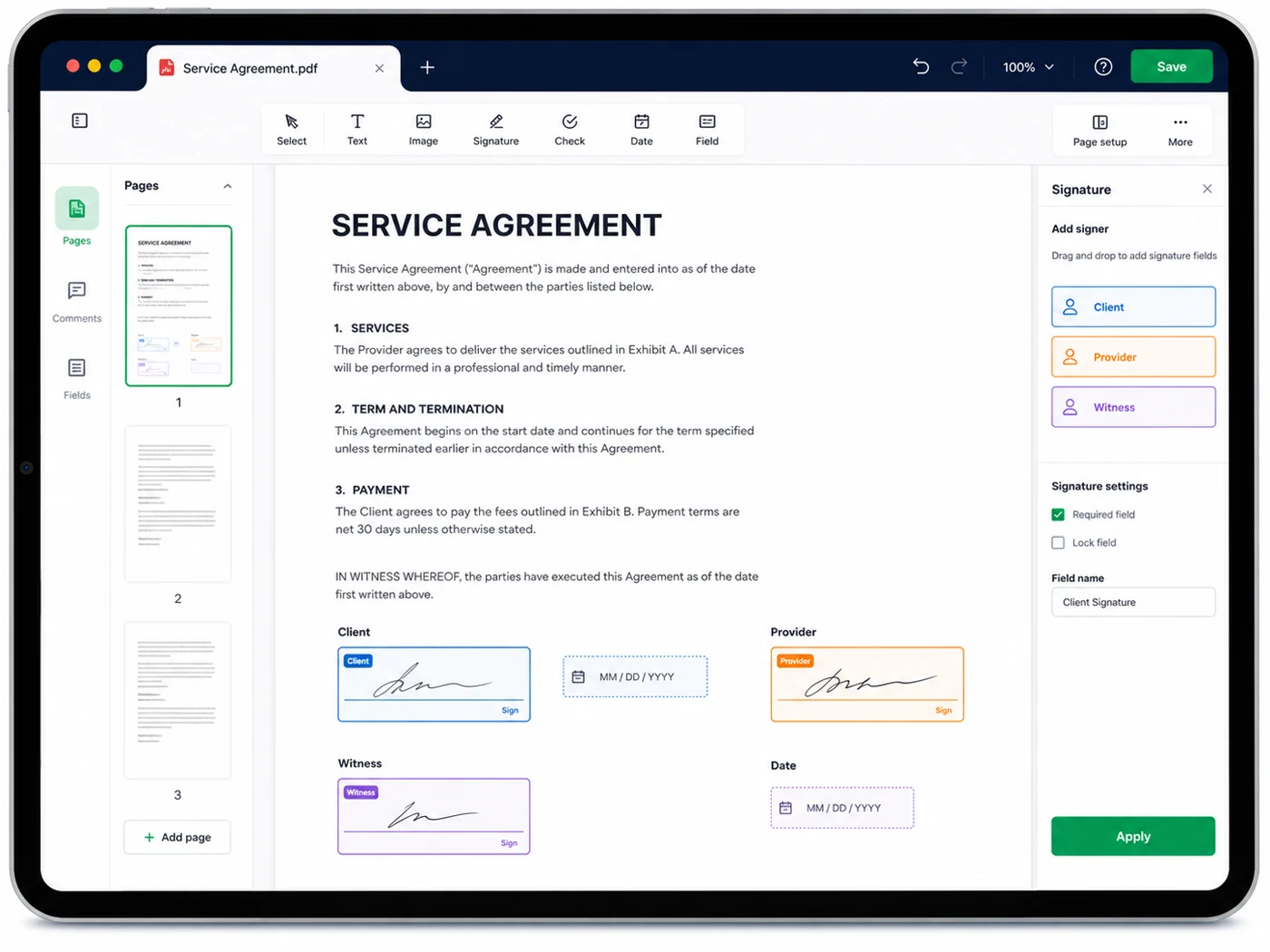Open a new tab with plus icon

point(427,67)
